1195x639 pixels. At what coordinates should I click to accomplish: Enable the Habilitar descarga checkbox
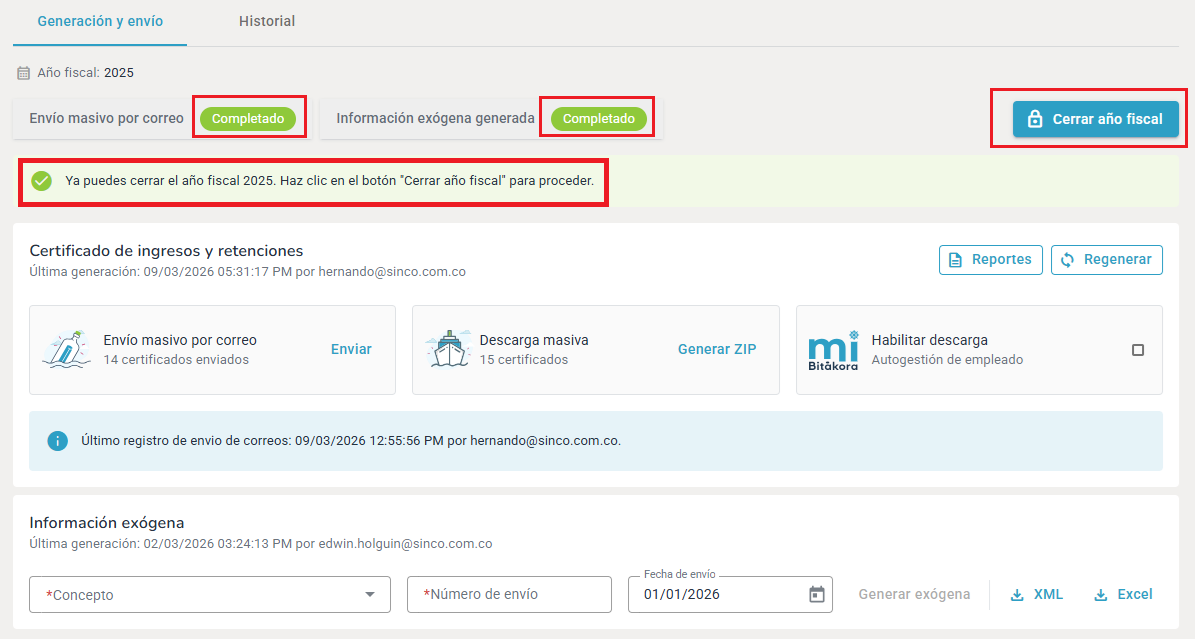[1138, 350]
